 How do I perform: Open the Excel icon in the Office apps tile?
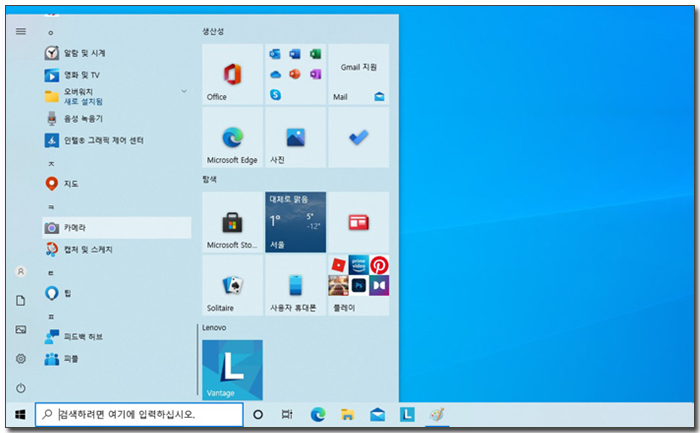point(315,54)
